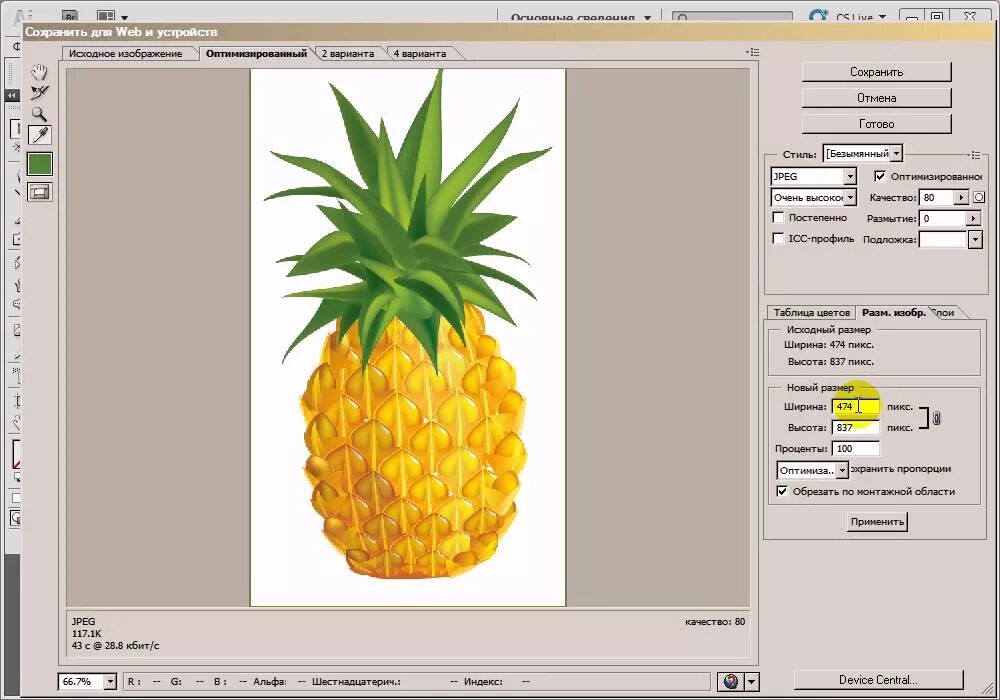Open the Подложка dropdown arrow
This screenshot has width=1000, height=700.
[x=975, y=240]
